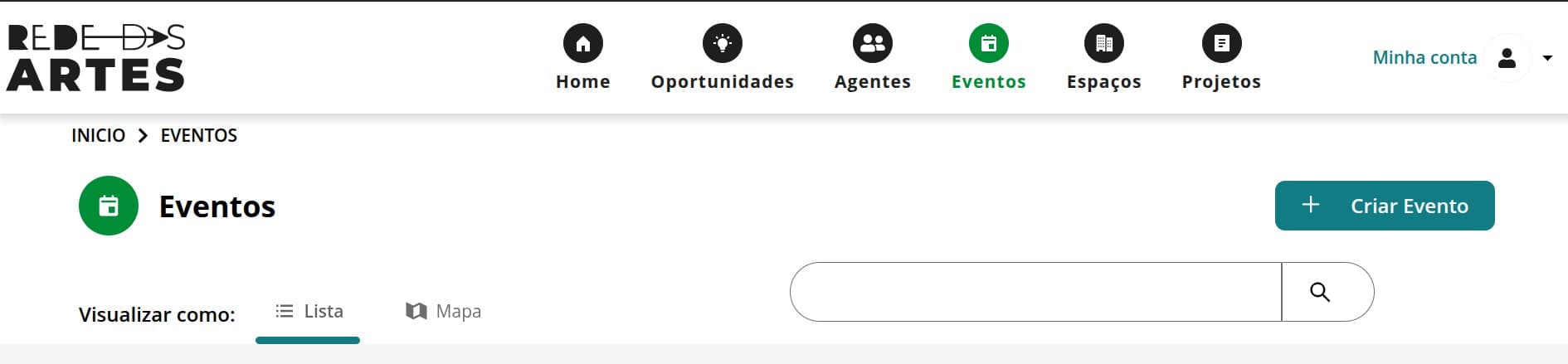Click the Criar Evento button
The height and width of the screenshot is (364, 1568).
(1385, 206)
